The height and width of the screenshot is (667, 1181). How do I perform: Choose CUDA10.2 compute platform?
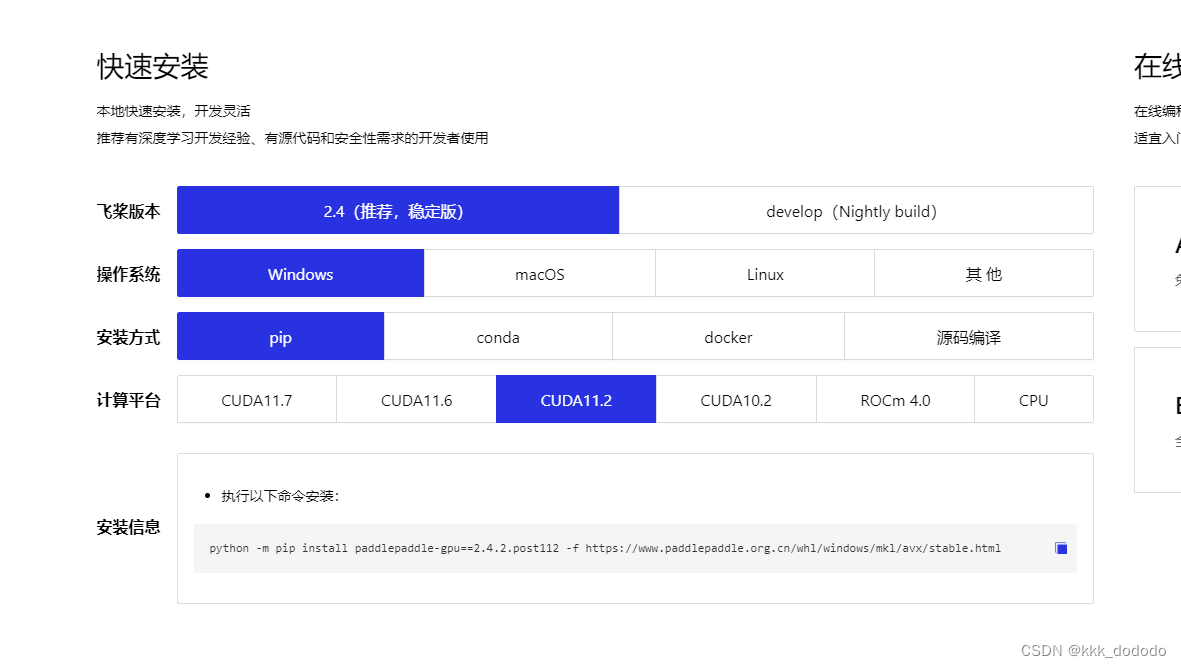click(x=736, y=400)
